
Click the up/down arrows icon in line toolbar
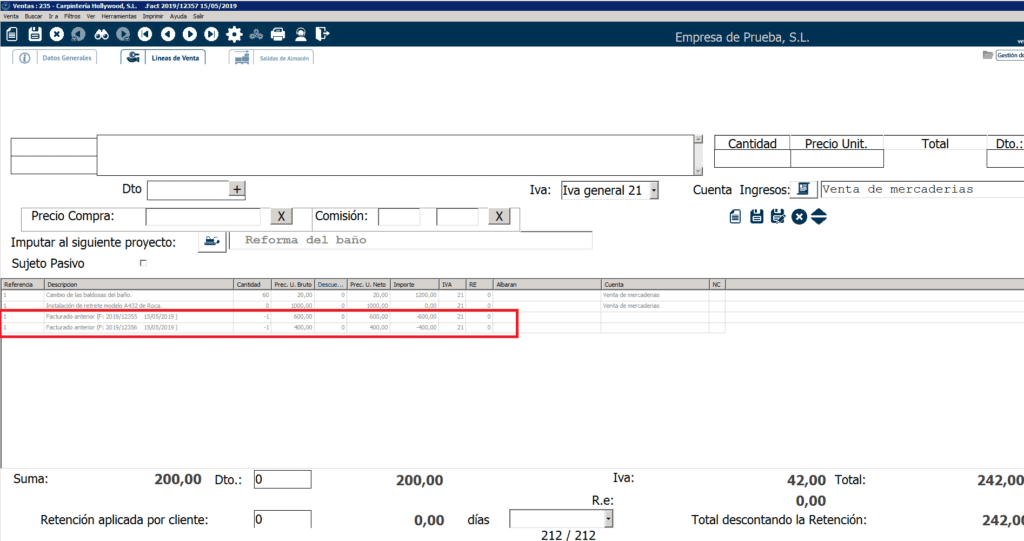819,216
